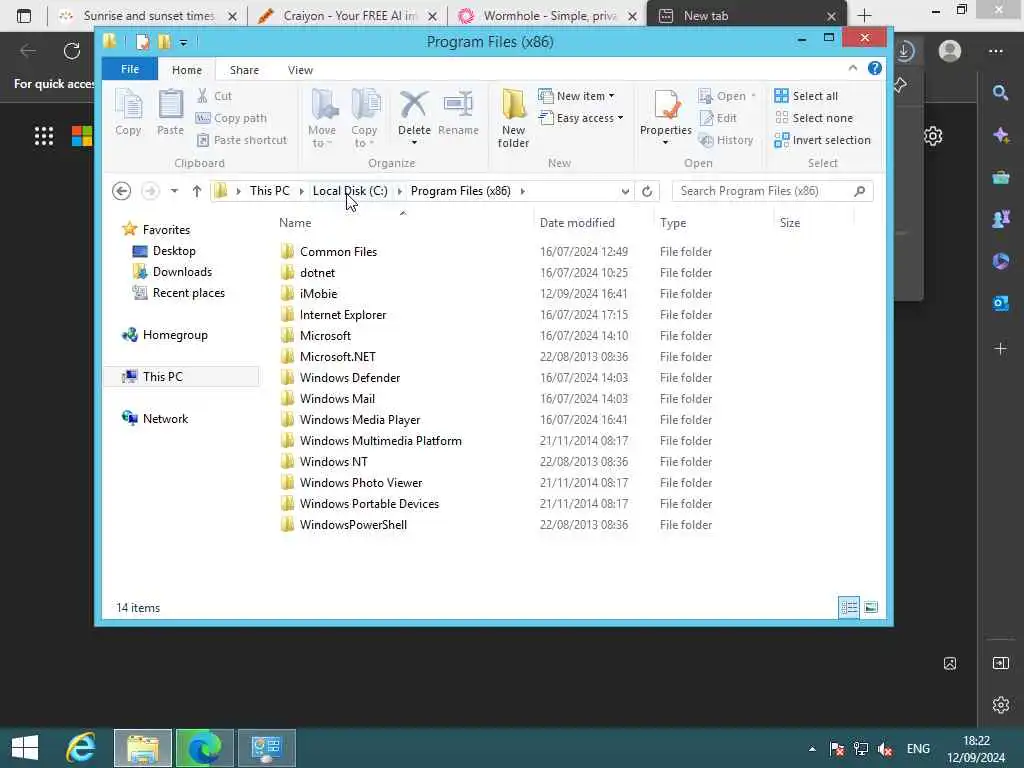1024x768 pixels.
Task: Open Explorer help question mark icon
Action: (874, 69)
